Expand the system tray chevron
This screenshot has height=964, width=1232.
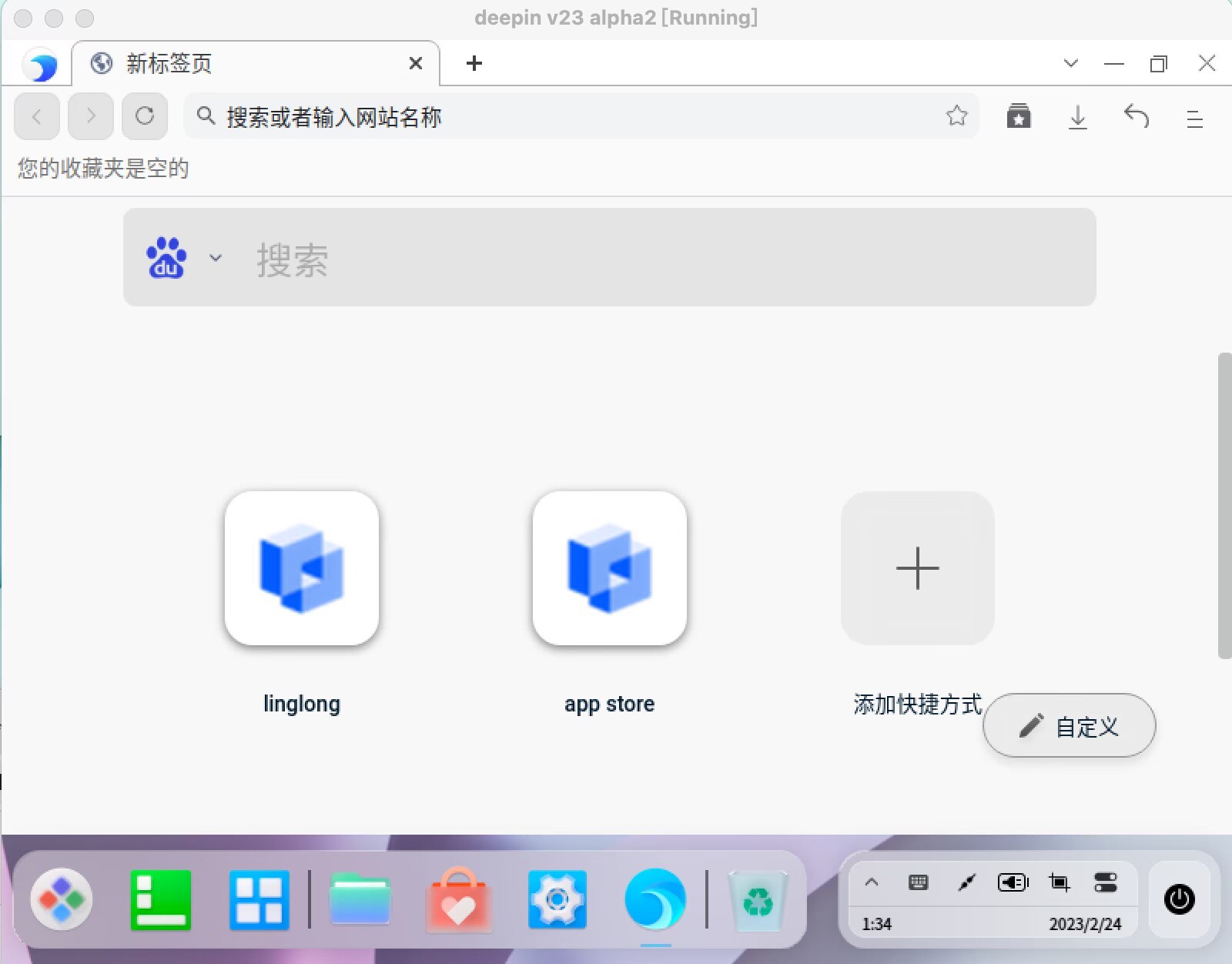872,882
